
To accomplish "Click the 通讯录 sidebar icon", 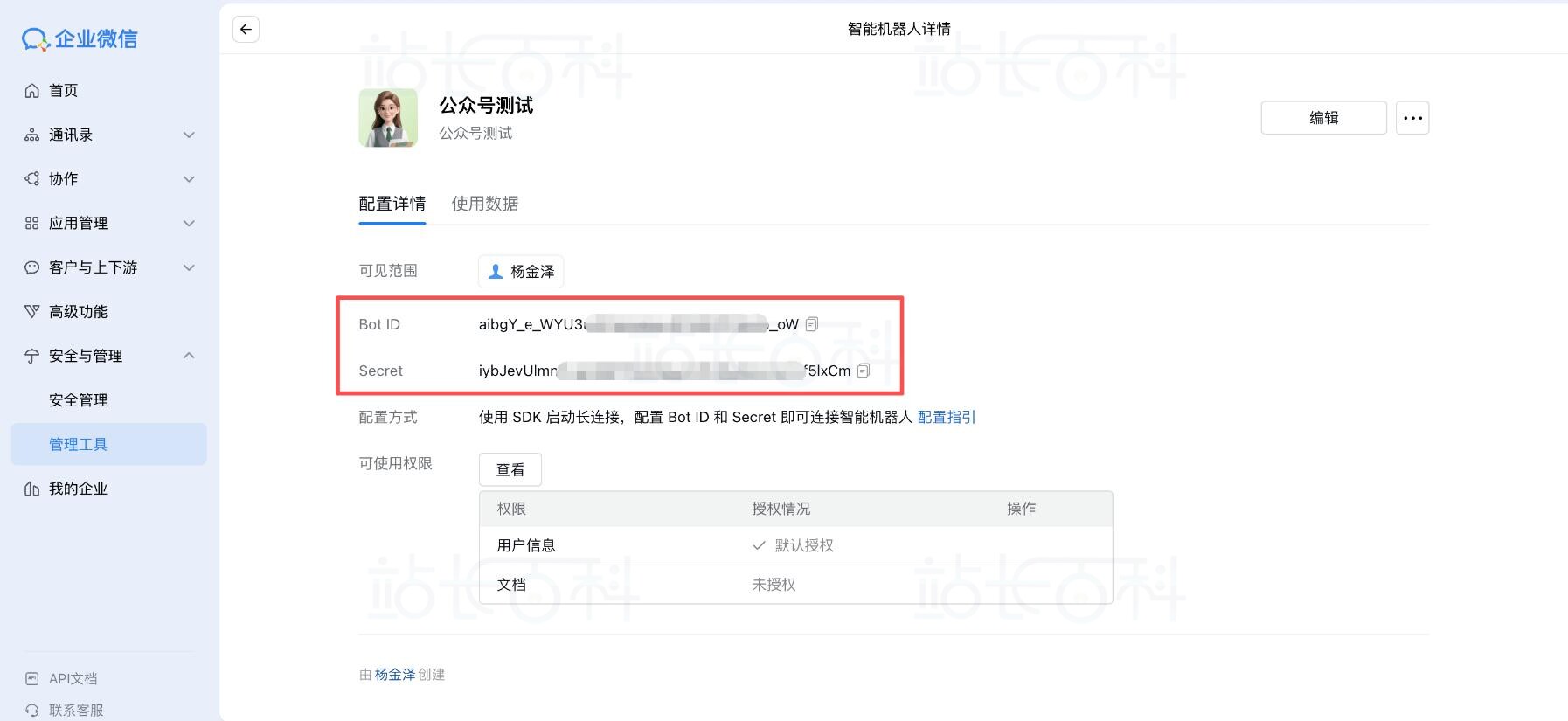I will 32,135.
